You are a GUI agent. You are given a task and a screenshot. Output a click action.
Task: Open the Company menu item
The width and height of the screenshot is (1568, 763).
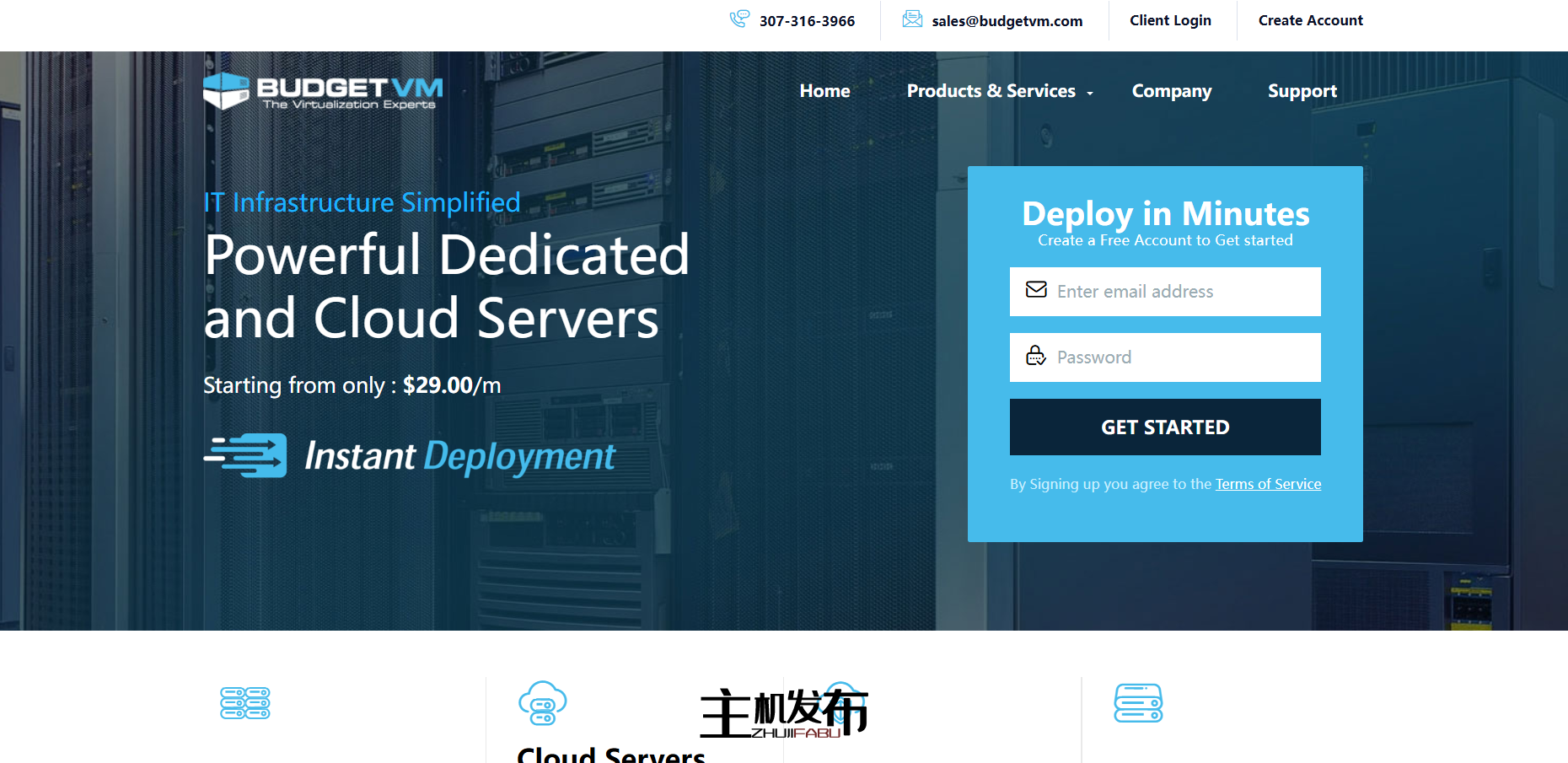1172,91
